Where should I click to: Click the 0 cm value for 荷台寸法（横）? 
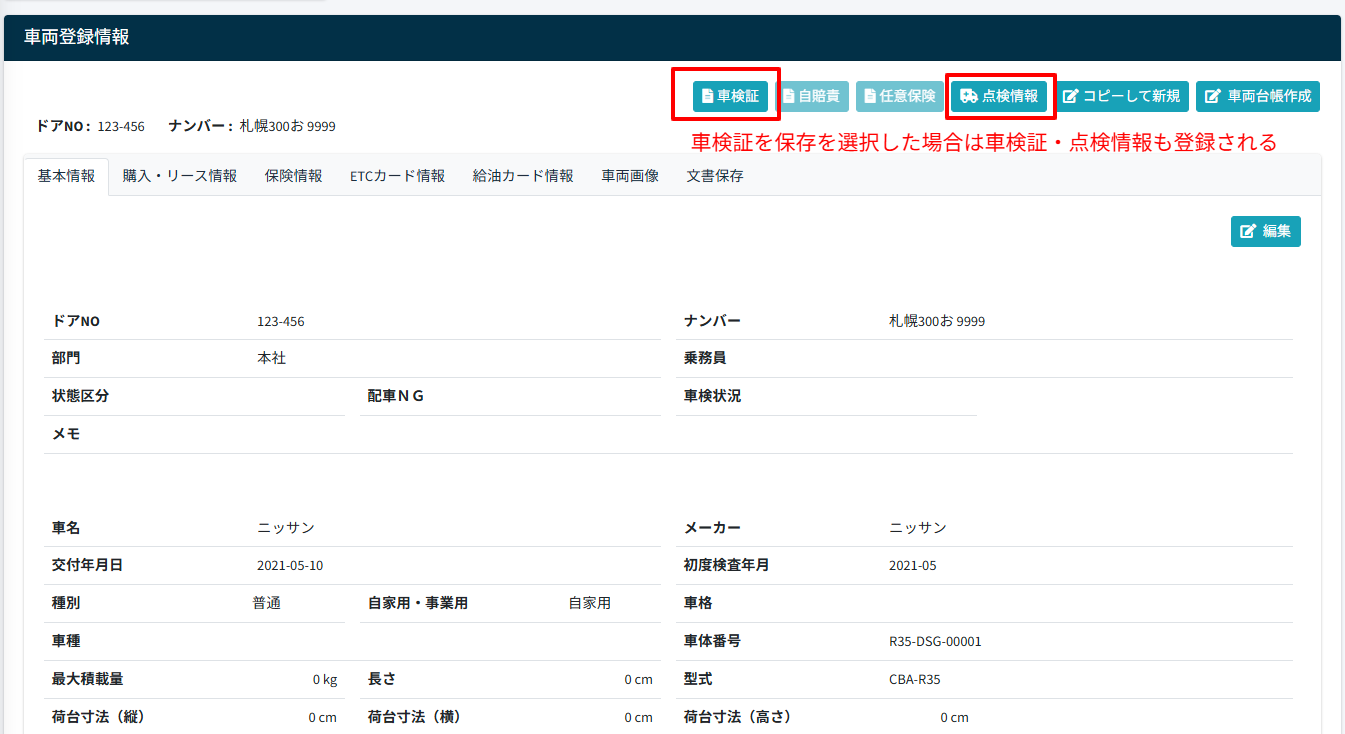click(x=639, y=718)
